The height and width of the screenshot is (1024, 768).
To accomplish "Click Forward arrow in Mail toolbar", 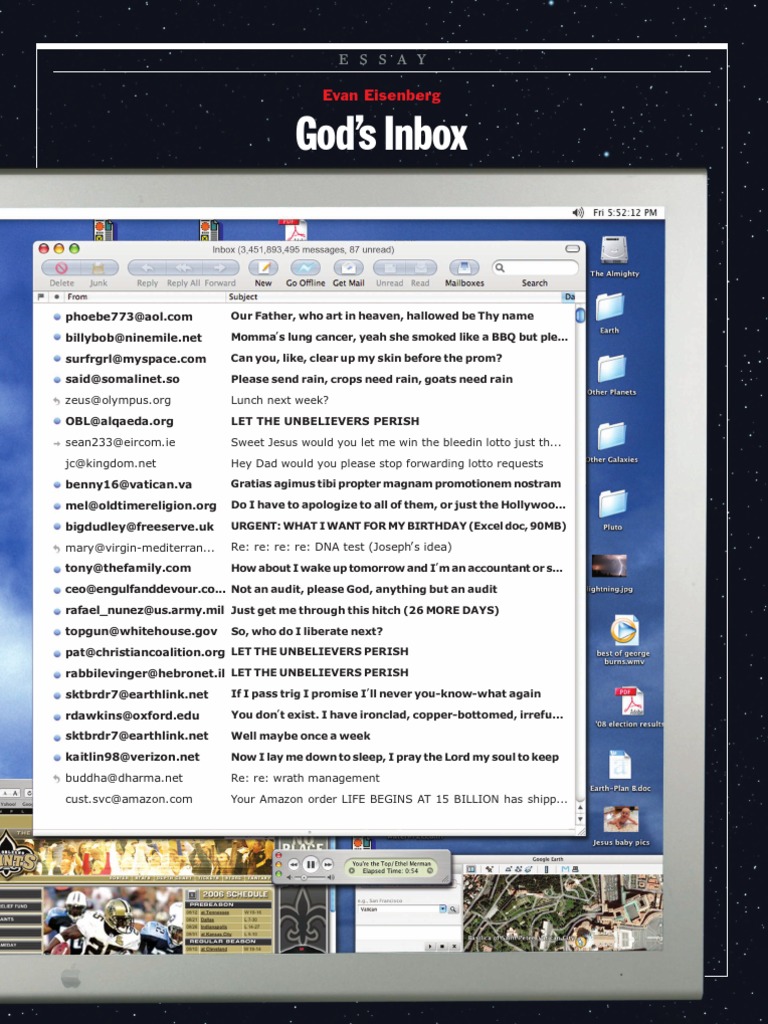I will click(x=220, y=268).
